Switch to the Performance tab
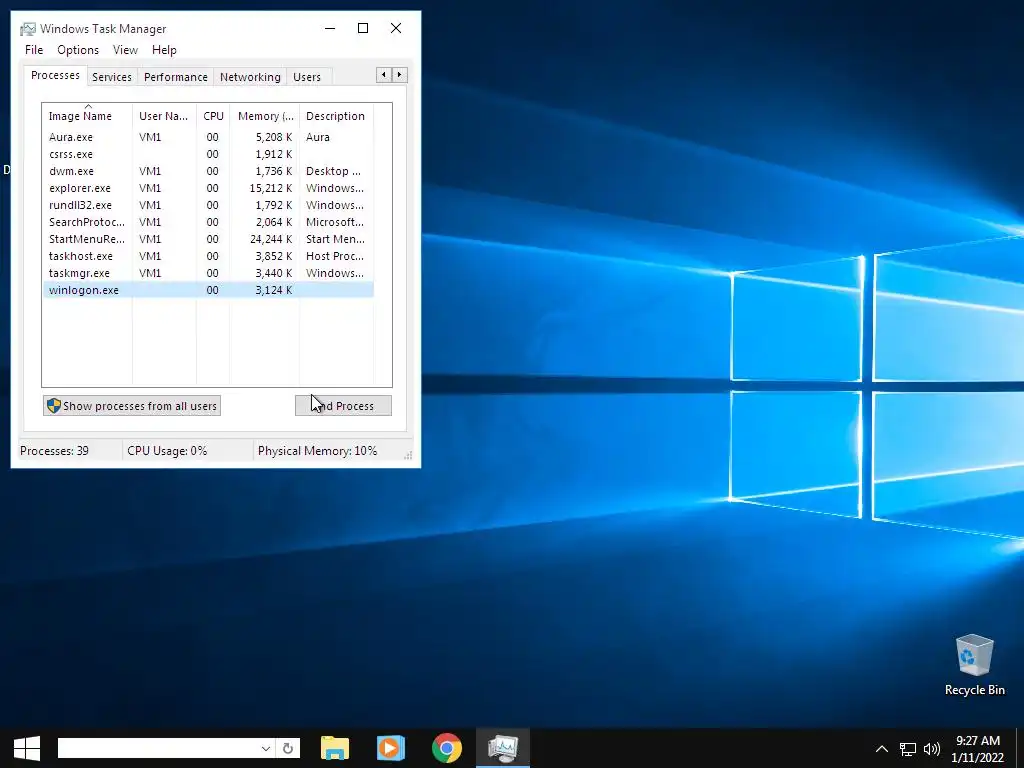Viewport: 1024px width, 768px height. point(176,76)
